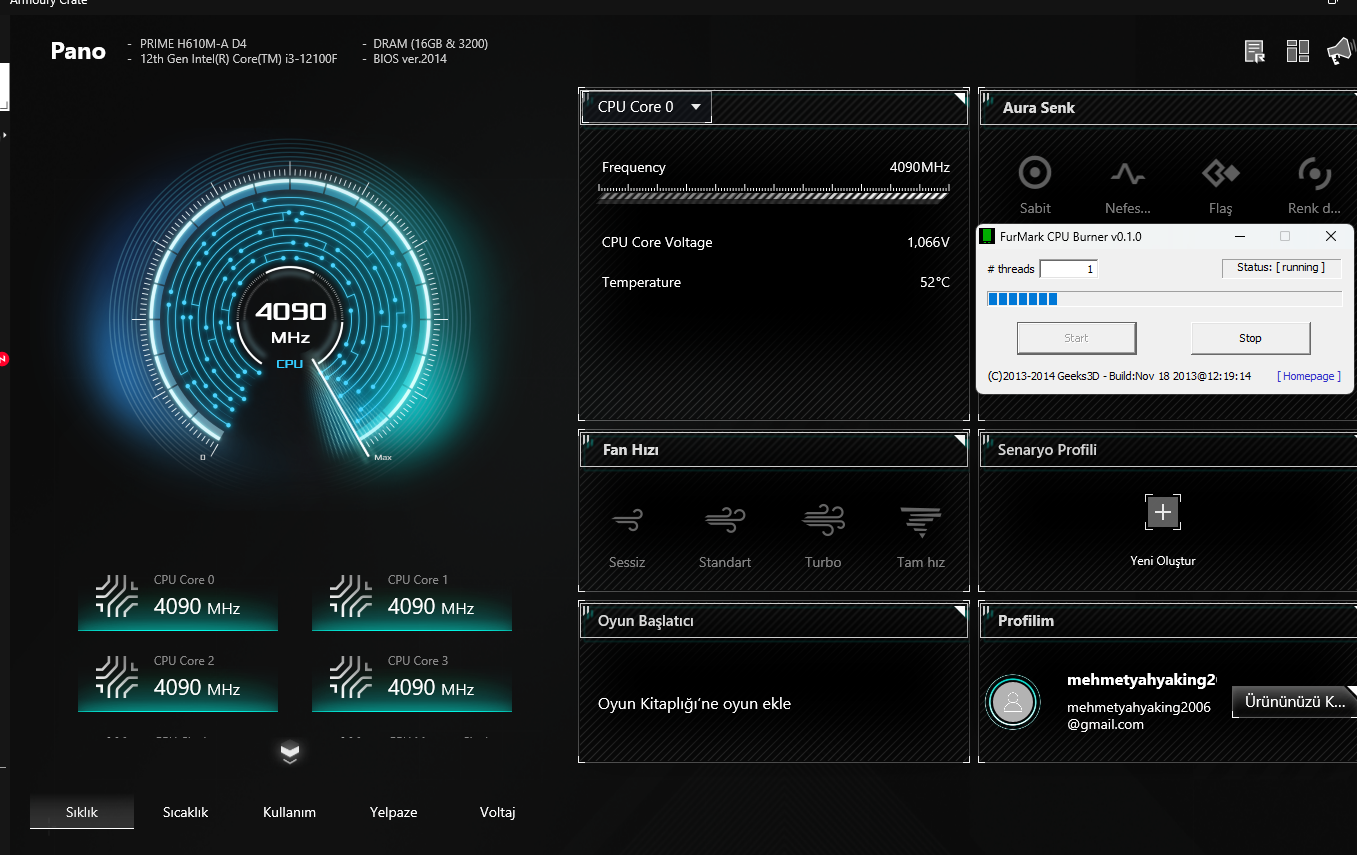This screenshot has height=855, width=1357.
Task: Click the mehmetyahyaking2006 @gmail.com email text
Action: click(x=1139, y=716)
